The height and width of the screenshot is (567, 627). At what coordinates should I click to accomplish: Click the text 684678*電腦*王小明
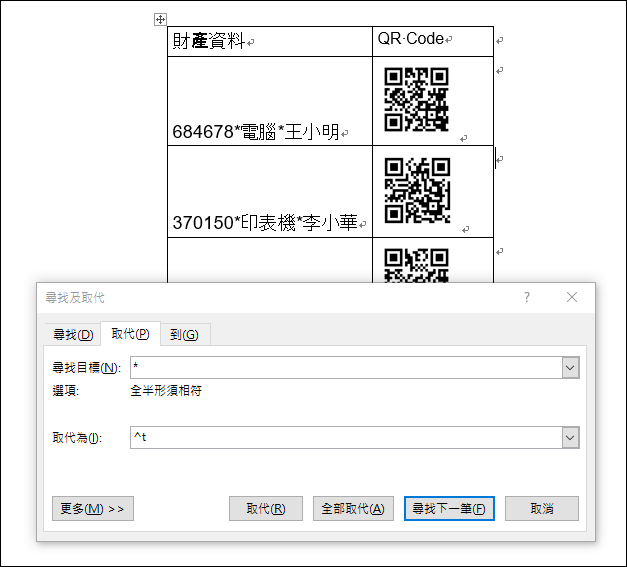click(x=256, y=132)
